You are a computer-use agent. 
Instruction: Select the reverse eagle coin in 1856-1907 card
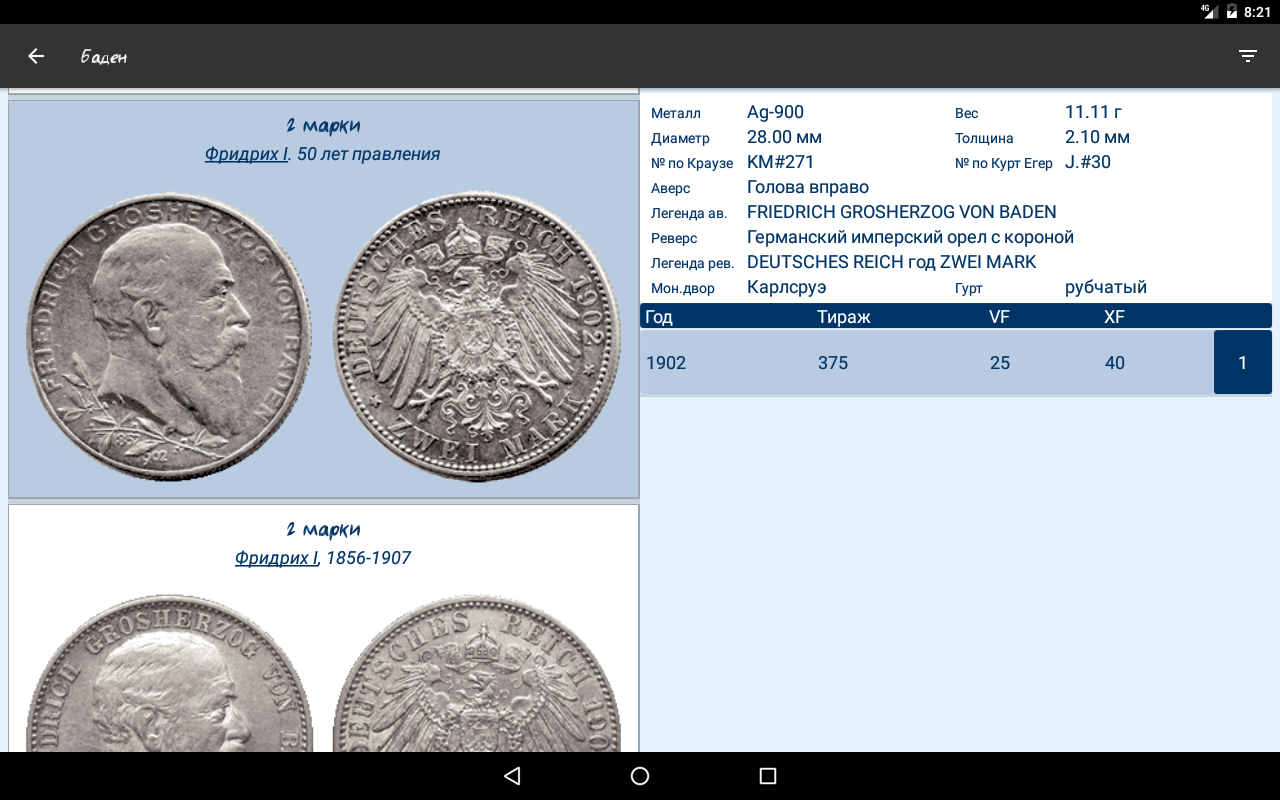pos(477,674)
